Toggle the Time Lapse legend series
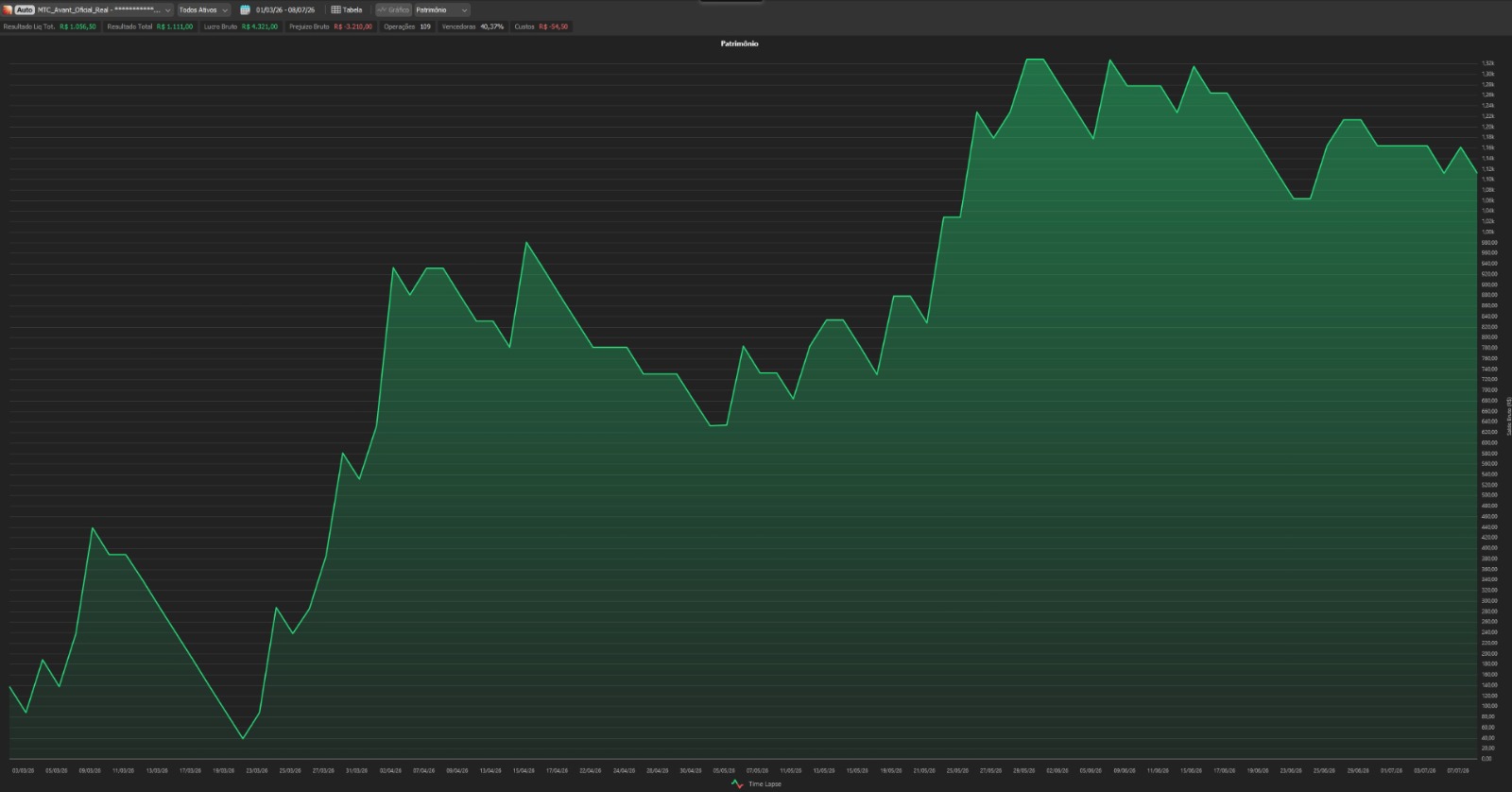 point(756,783)
